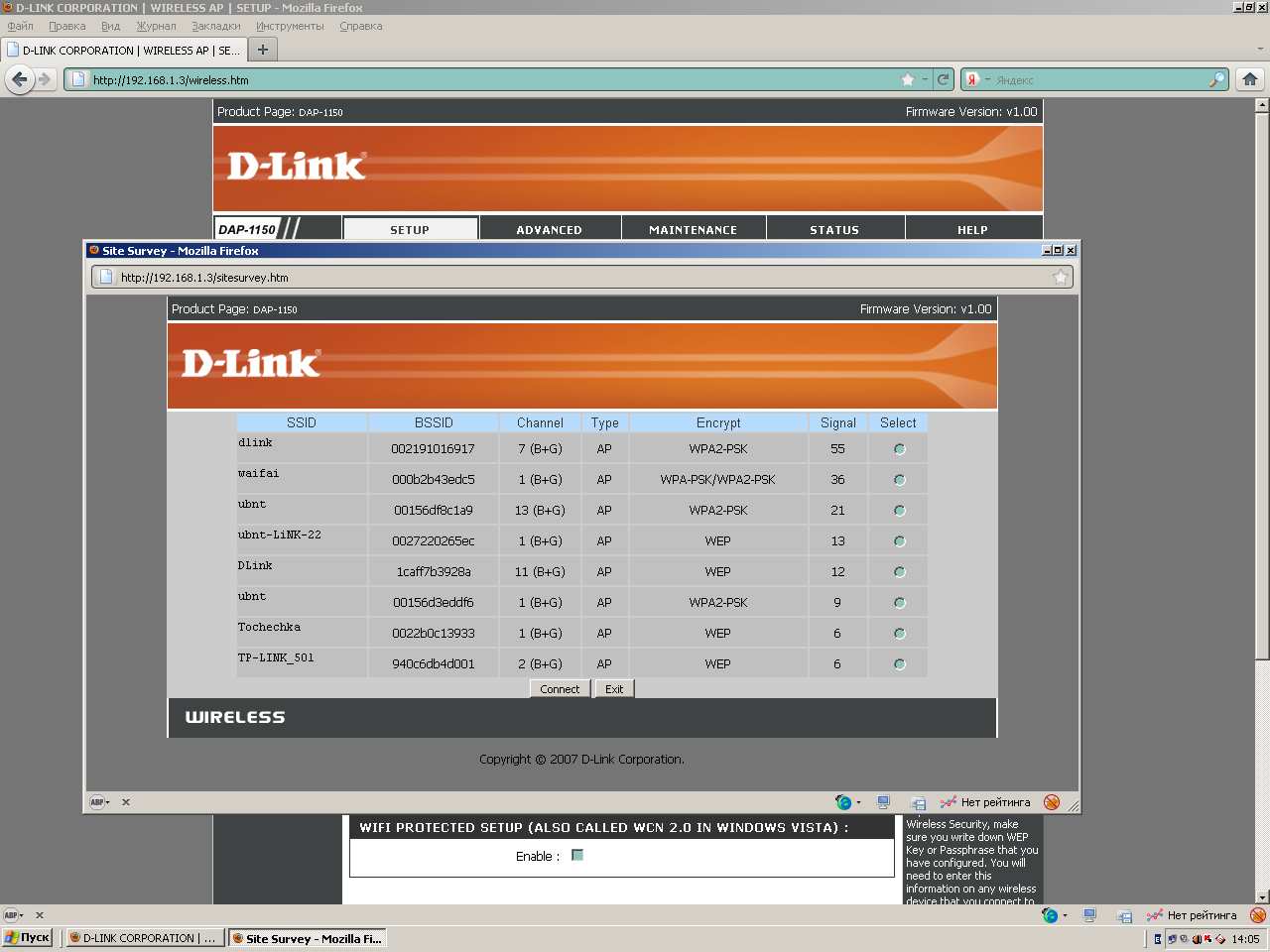Viewport: 1270px width, 952px height.
Task: Click the Connect button
Action: [x=560, y=689]
